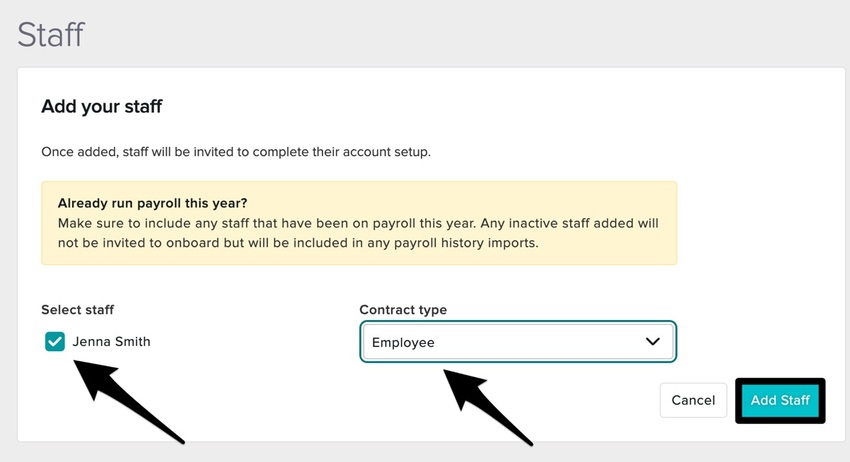
Task: Click the Add Staff button
Action: coord(780,400)
